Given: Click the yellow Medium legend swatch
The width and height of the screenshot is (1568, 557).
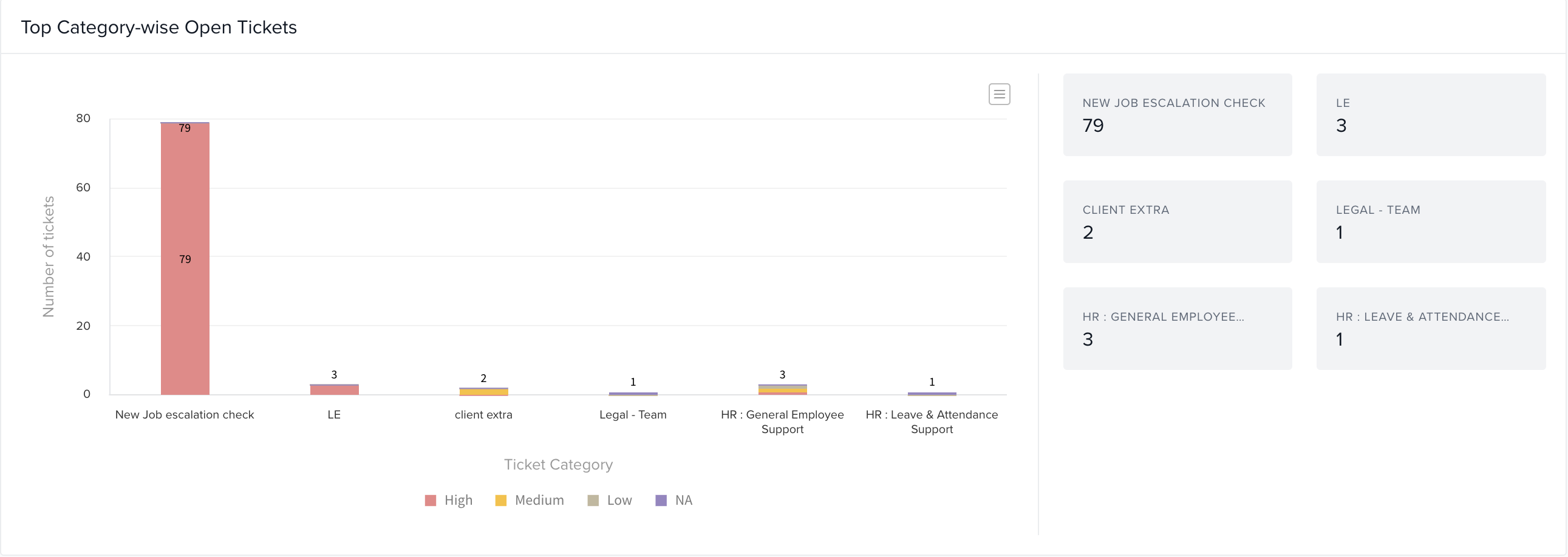Looking at the screenshot, I should [x=501, y=501].
